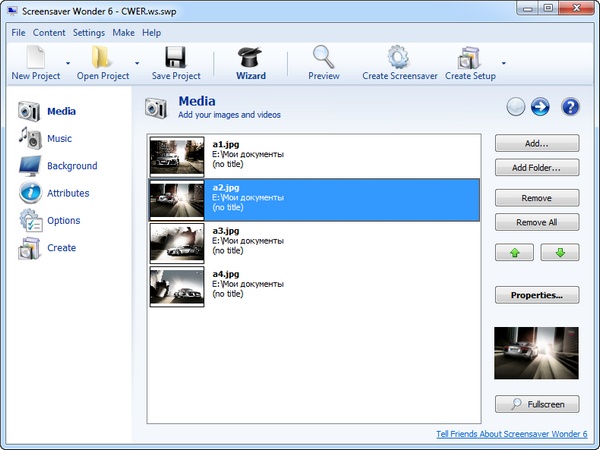Go to the Background sidebar section

(71, 166)
